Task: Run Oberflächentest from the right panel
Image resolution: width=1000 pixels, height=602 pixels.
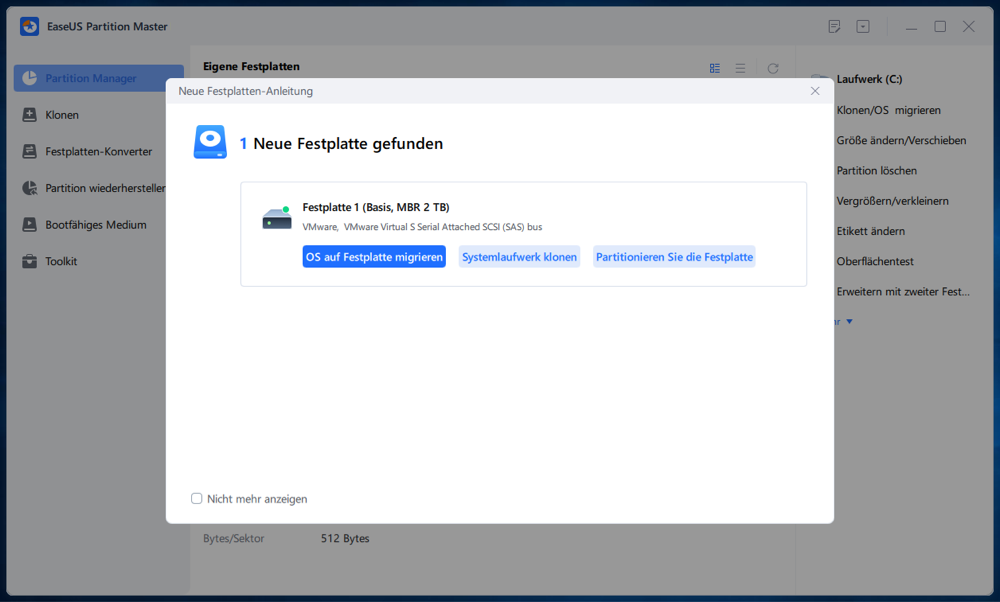Action: [875, 261]
